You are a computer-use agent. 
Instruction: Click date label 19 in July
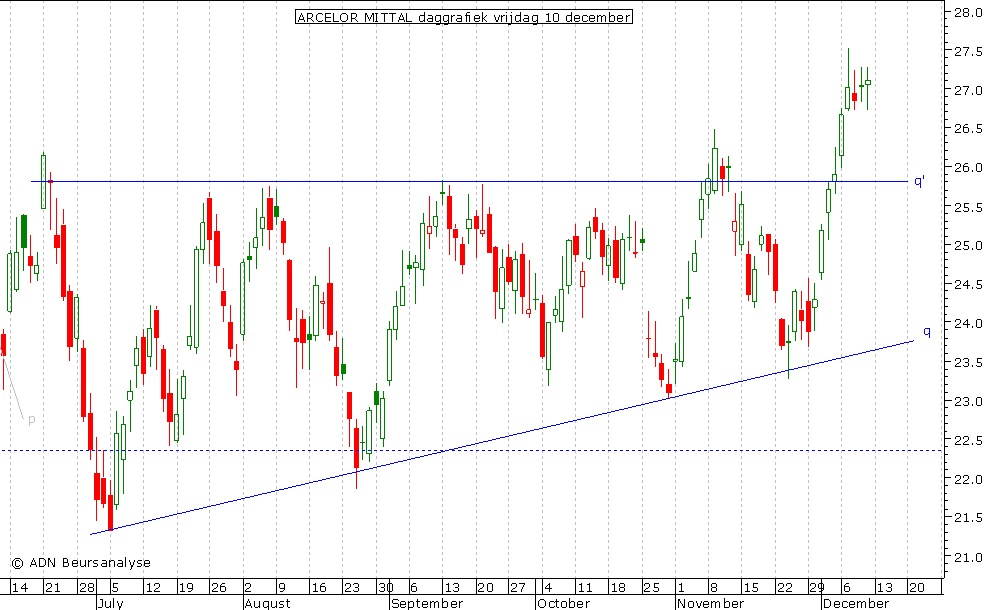click(x=186, y=587)
